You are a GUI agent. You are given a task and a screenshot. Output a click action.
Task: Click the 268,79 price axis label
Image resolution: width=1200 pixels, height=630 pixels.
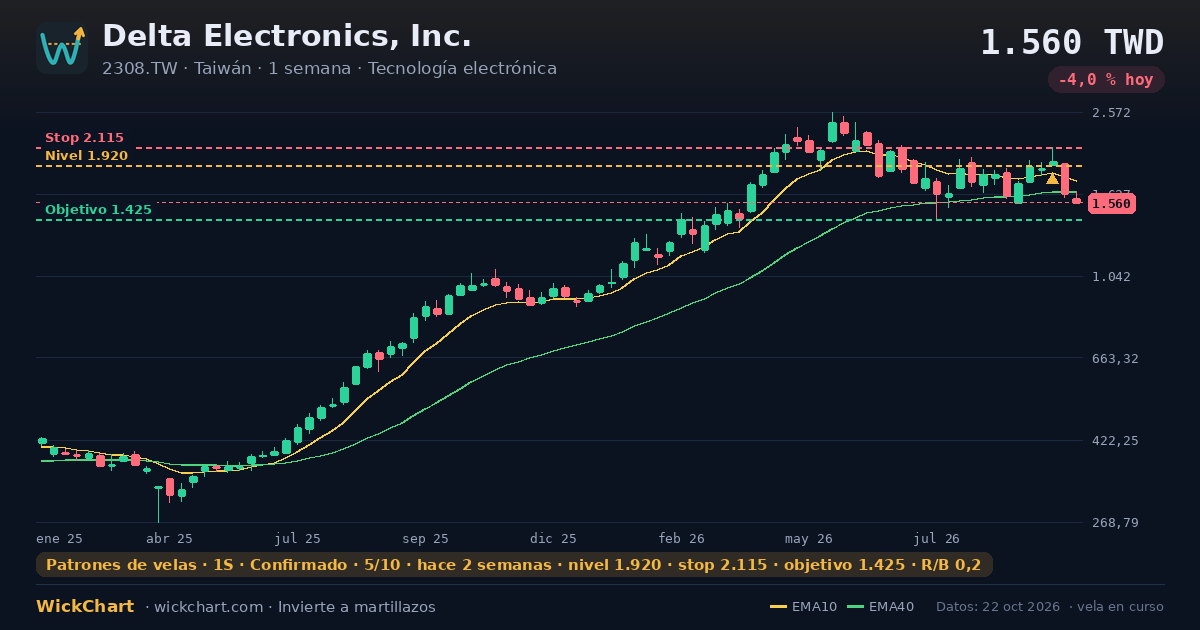[1114, 523]
